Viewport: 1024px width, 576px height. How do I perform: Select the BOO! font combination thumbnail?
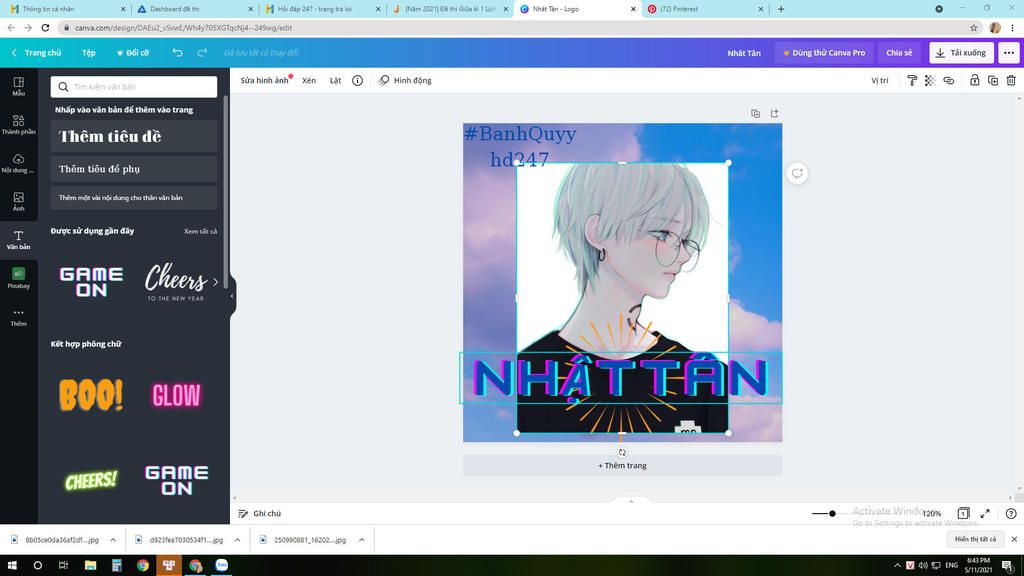[91, 394]
